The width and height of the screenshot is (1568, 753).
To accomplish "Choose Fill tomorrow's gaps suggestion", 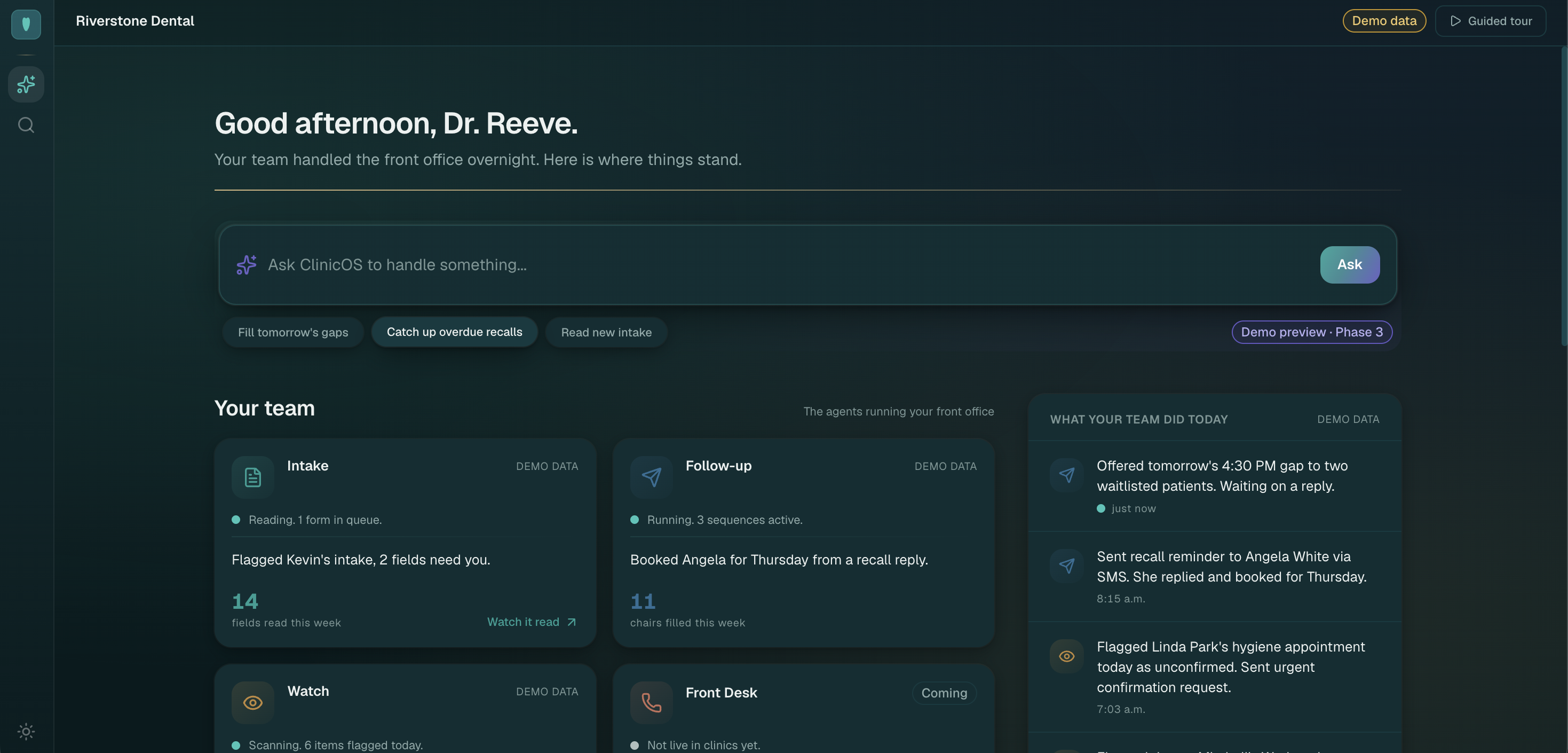I will click(x=293, y=332).
